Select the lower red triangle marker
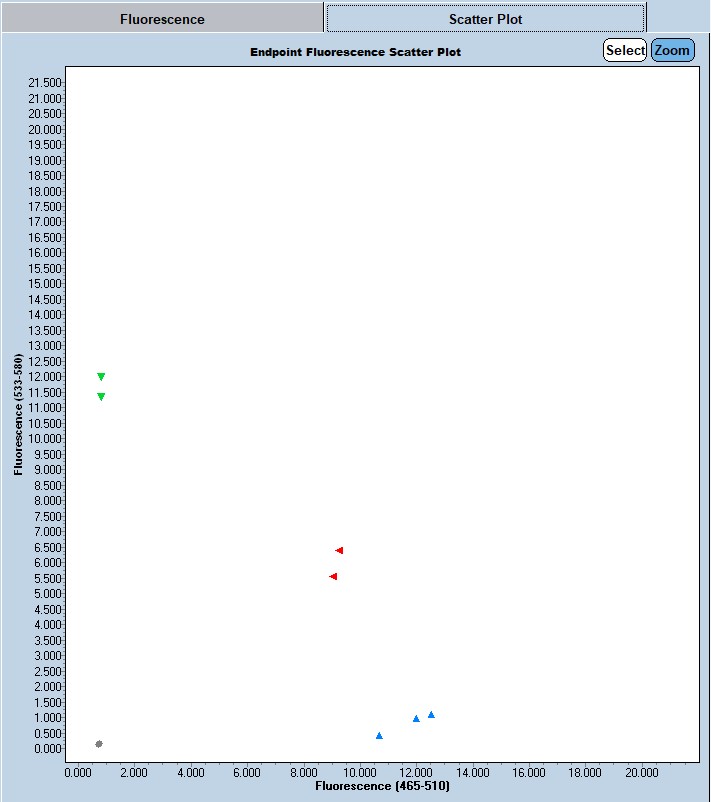Screen dimensions: 711x802 coord(333,576)
